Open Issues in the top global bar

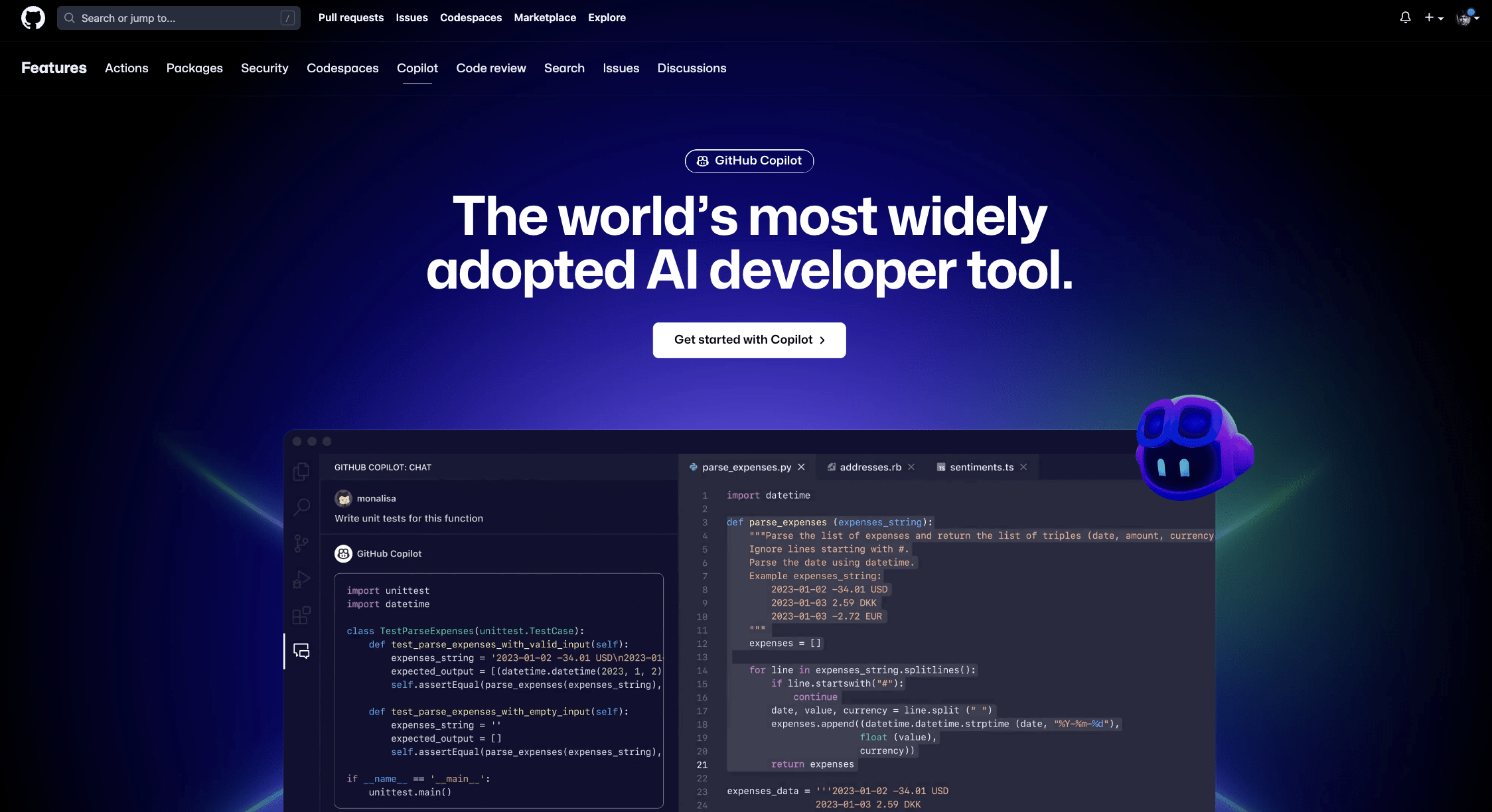click(411, 18)
